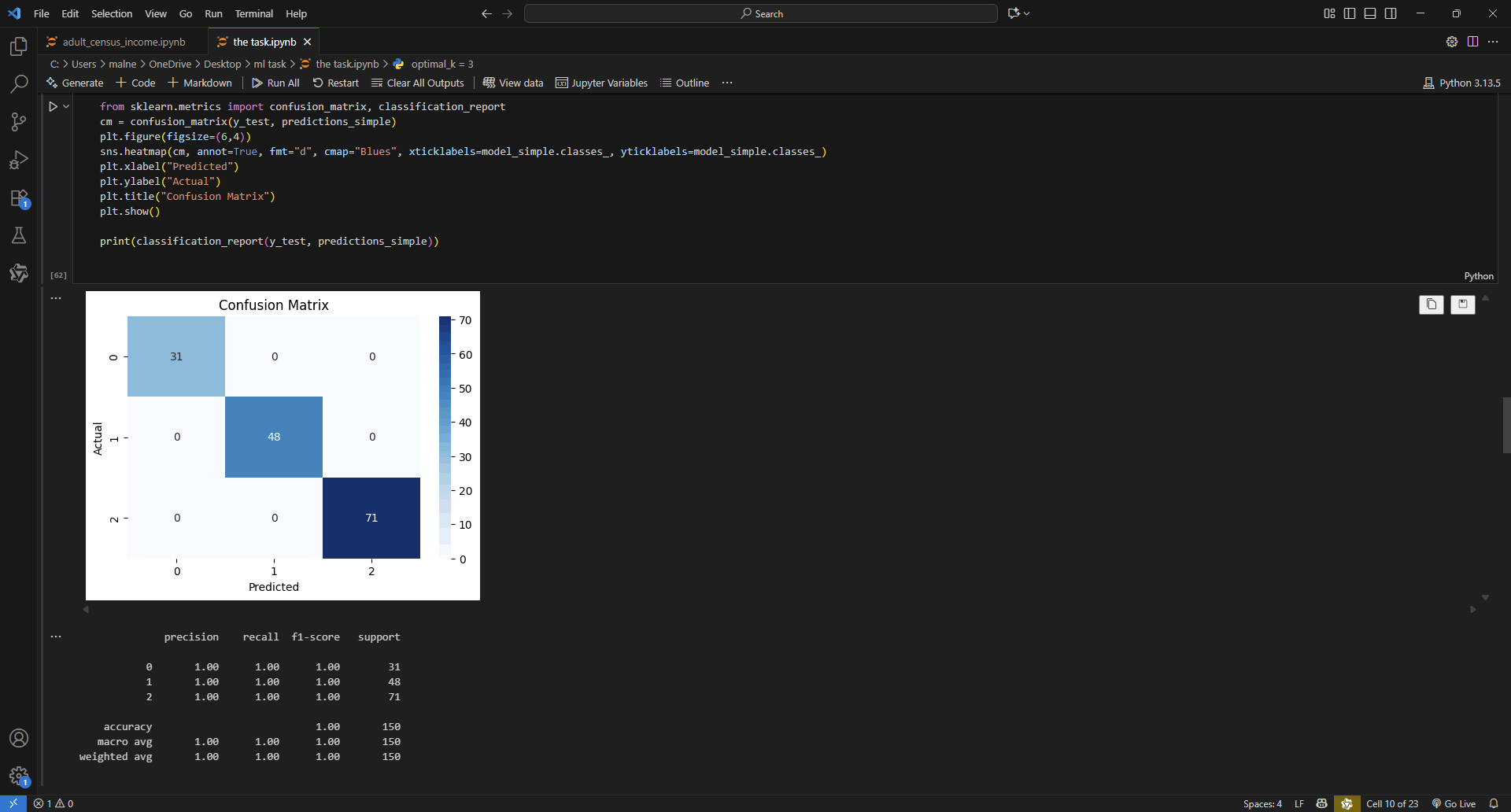This screenshot has height=812, width=1511.
Task: Open the Terminal menu
Action: (253, 13)
